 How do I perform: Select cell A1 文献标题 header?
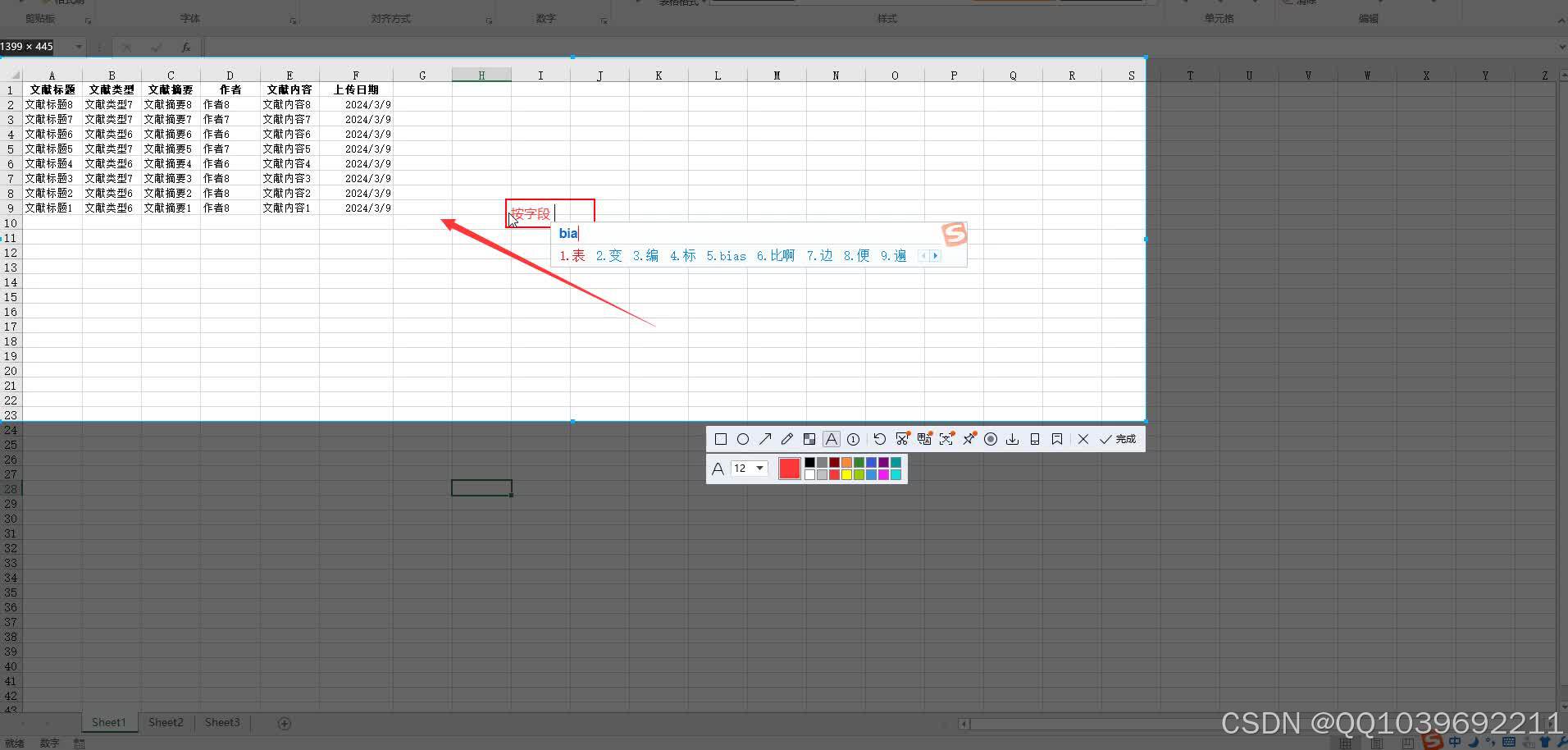pyautogui.click(x=52, y=89)
